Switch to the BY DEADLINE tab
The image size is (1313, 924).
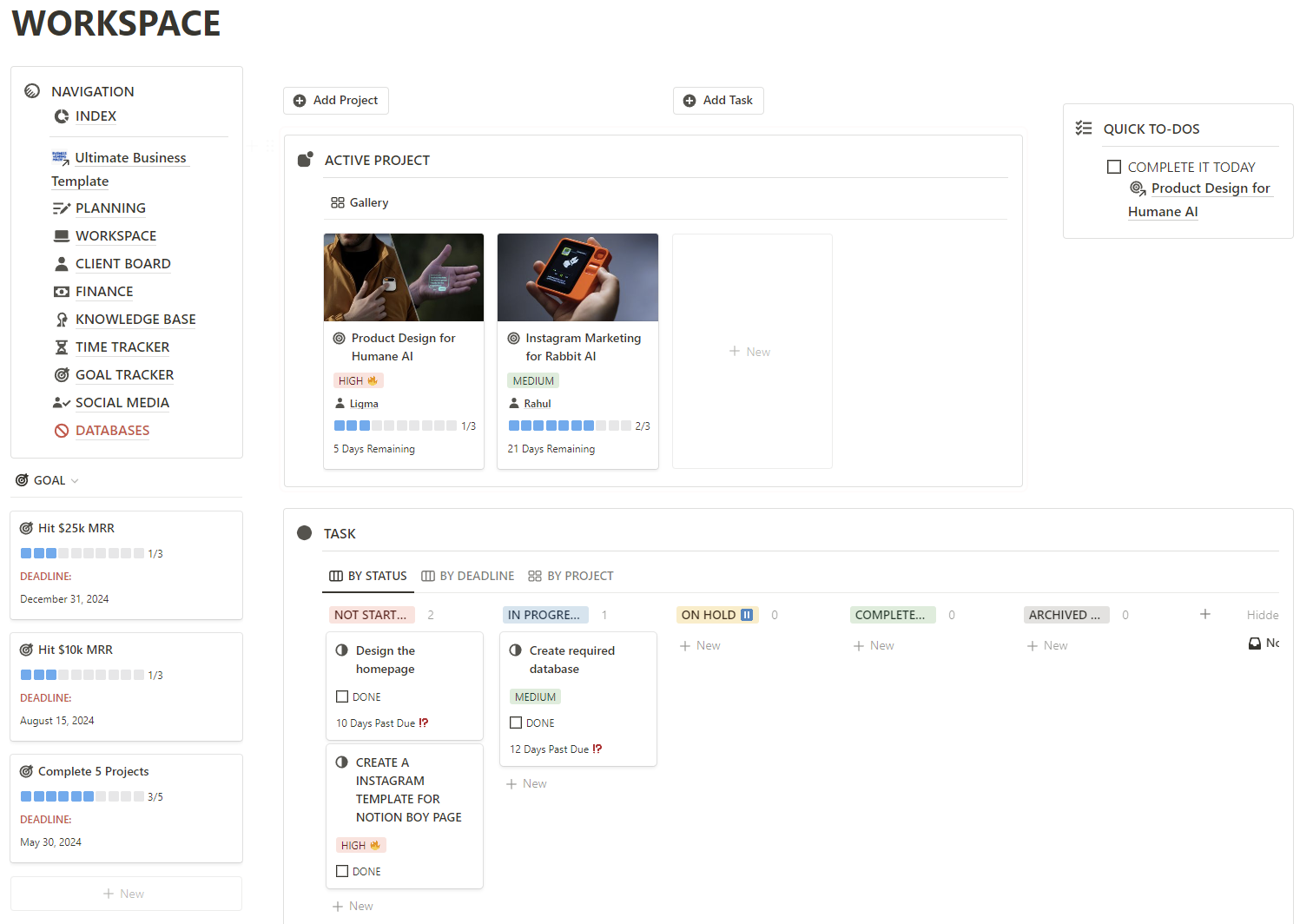click(x=467, y=576)
